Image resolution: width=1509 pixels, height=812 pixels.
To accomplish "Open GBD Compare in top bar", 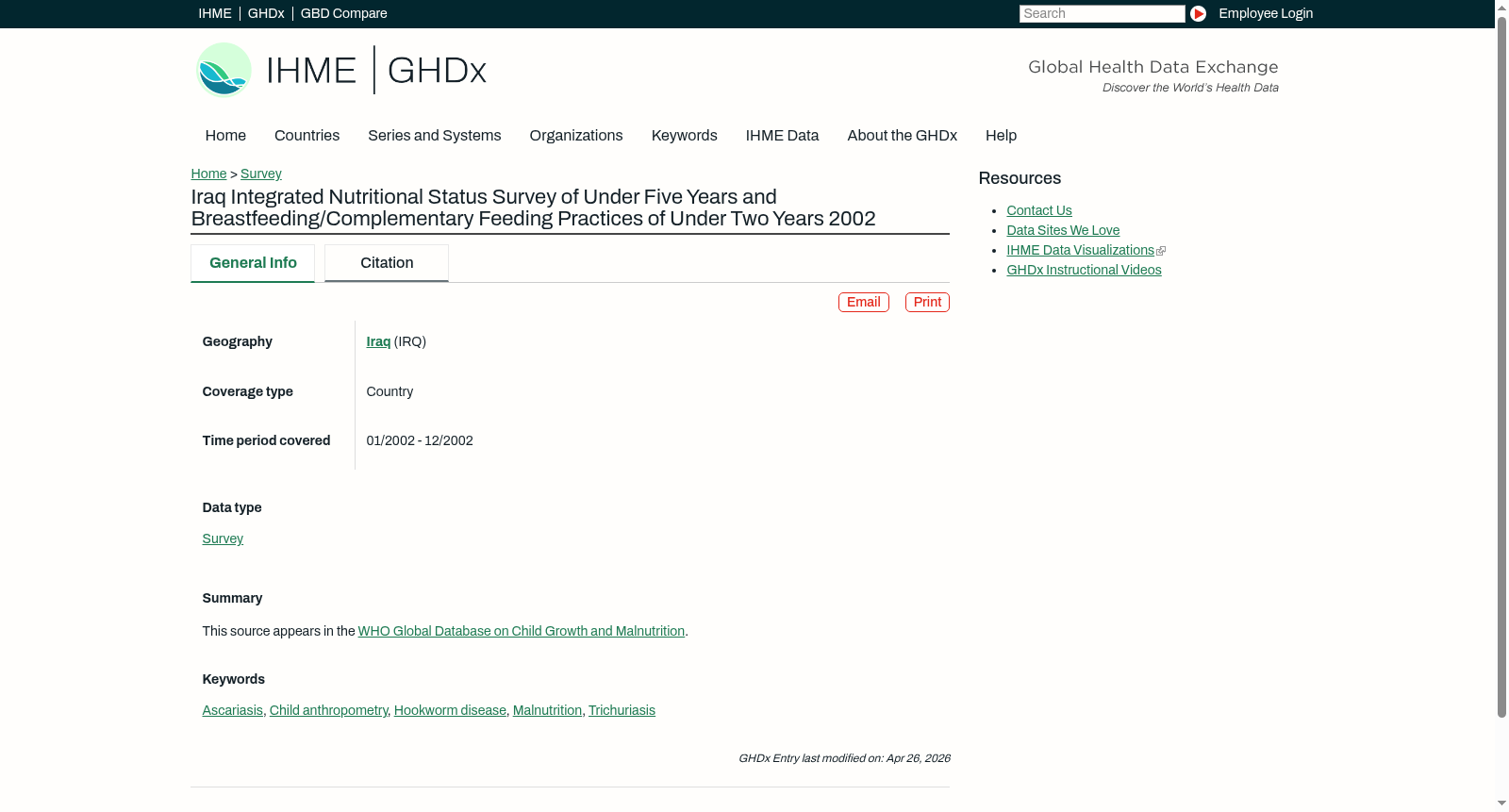I will (x=344, y=13).
